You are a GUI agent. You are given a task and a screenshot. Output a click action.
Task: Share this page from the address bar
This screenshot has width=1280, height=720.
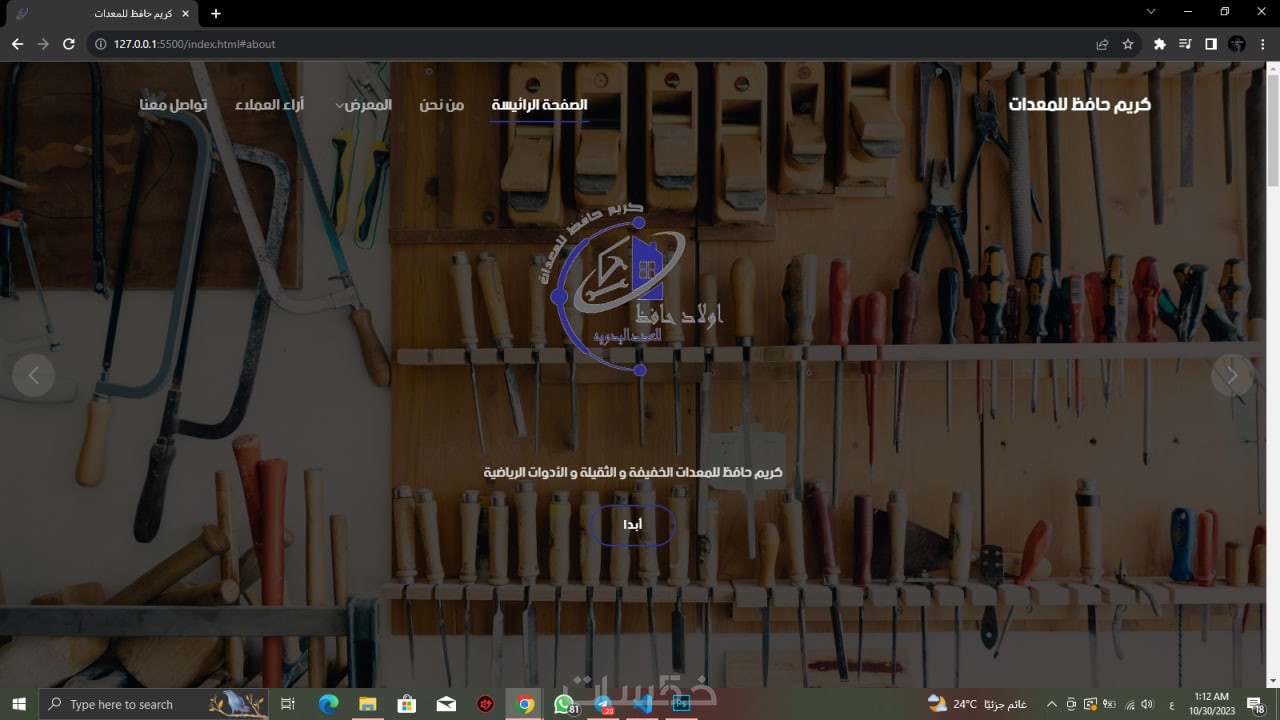[1102, 44]
